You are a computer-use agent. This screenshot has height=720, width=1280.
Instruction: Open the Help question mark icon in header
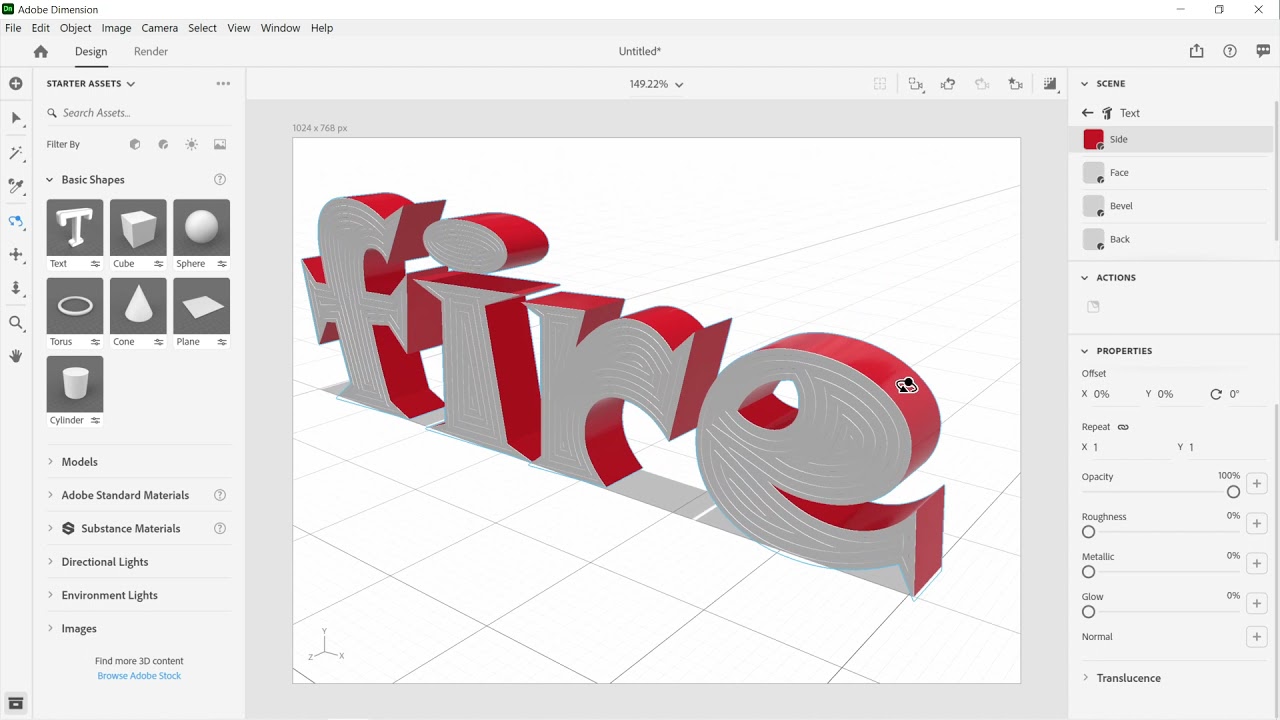point(1230,51)
